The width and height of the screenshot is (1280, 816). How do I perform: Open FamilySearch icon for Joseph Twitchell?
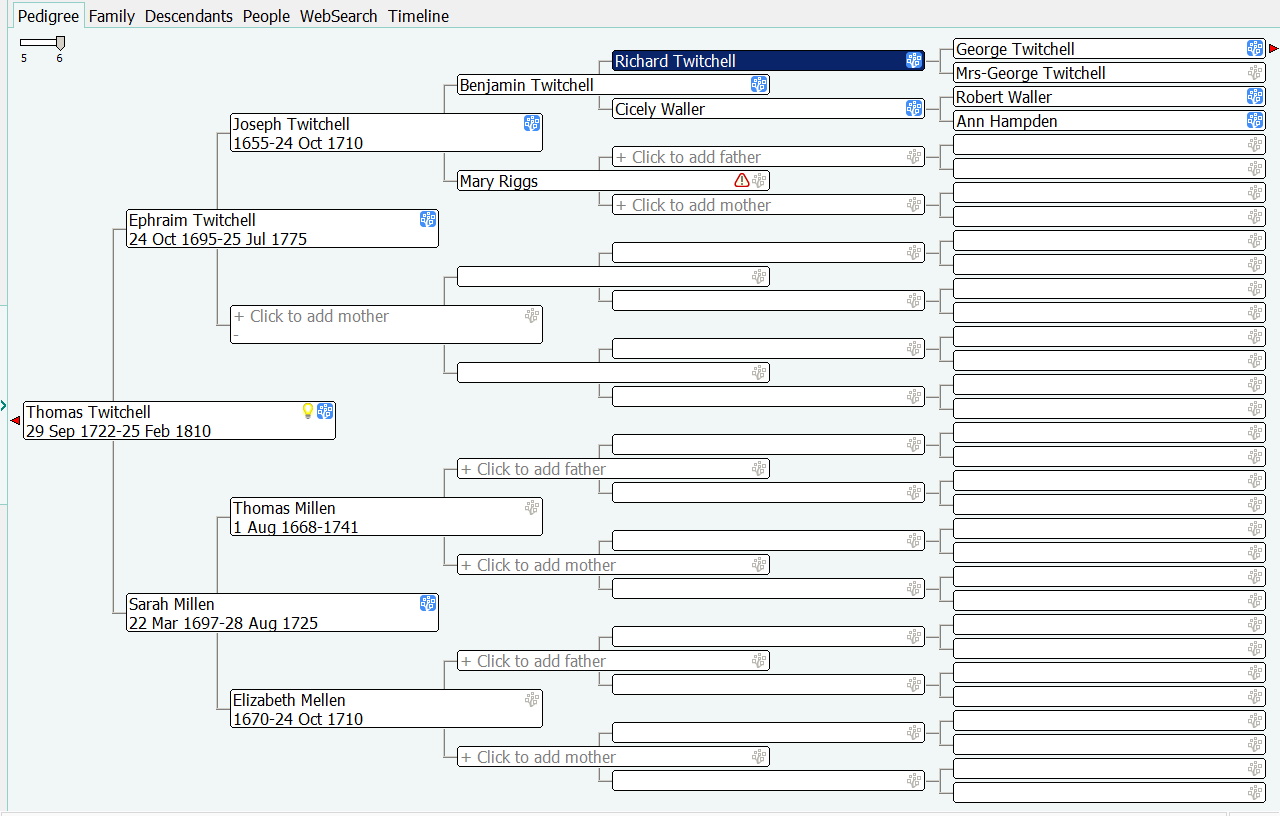coord(532,123)
